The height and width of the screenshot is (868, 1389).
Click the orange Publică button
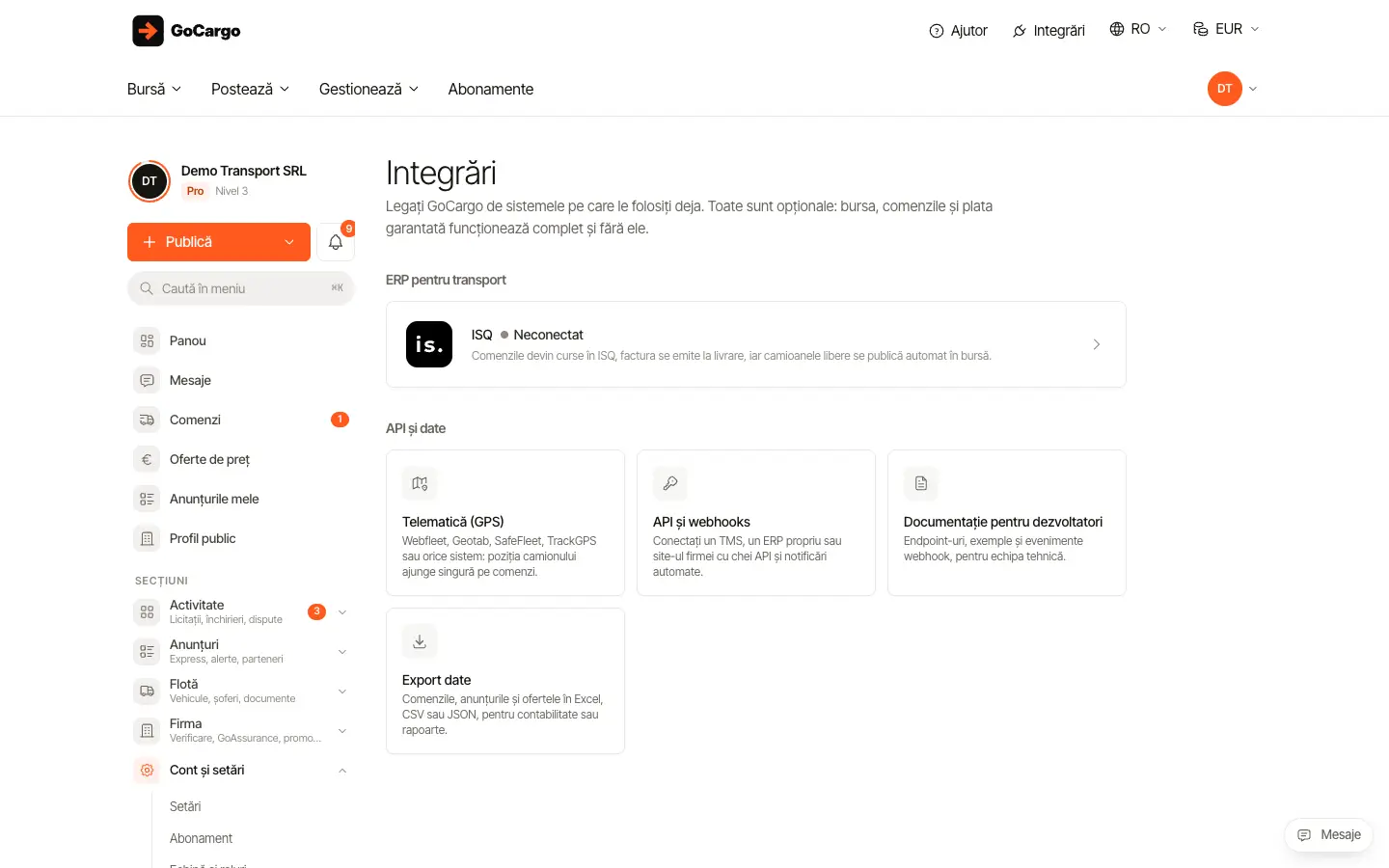(x=219, y=242)
